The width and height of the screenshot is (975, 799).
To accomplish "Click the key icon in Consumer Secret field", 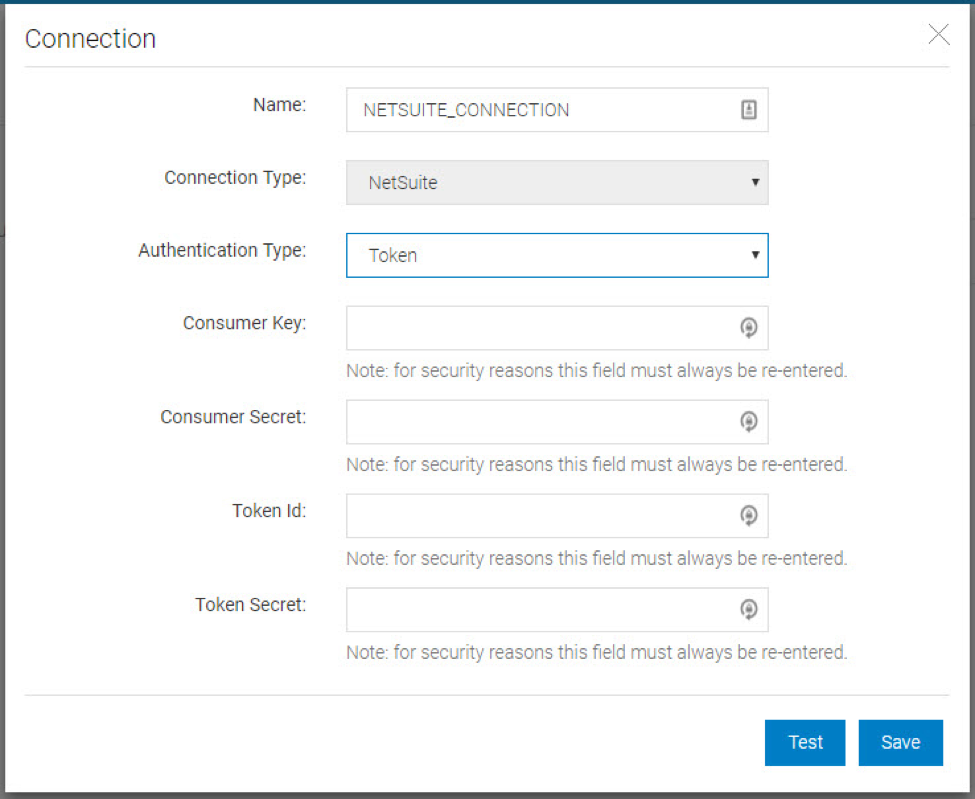I will click(x=749, y=421).
